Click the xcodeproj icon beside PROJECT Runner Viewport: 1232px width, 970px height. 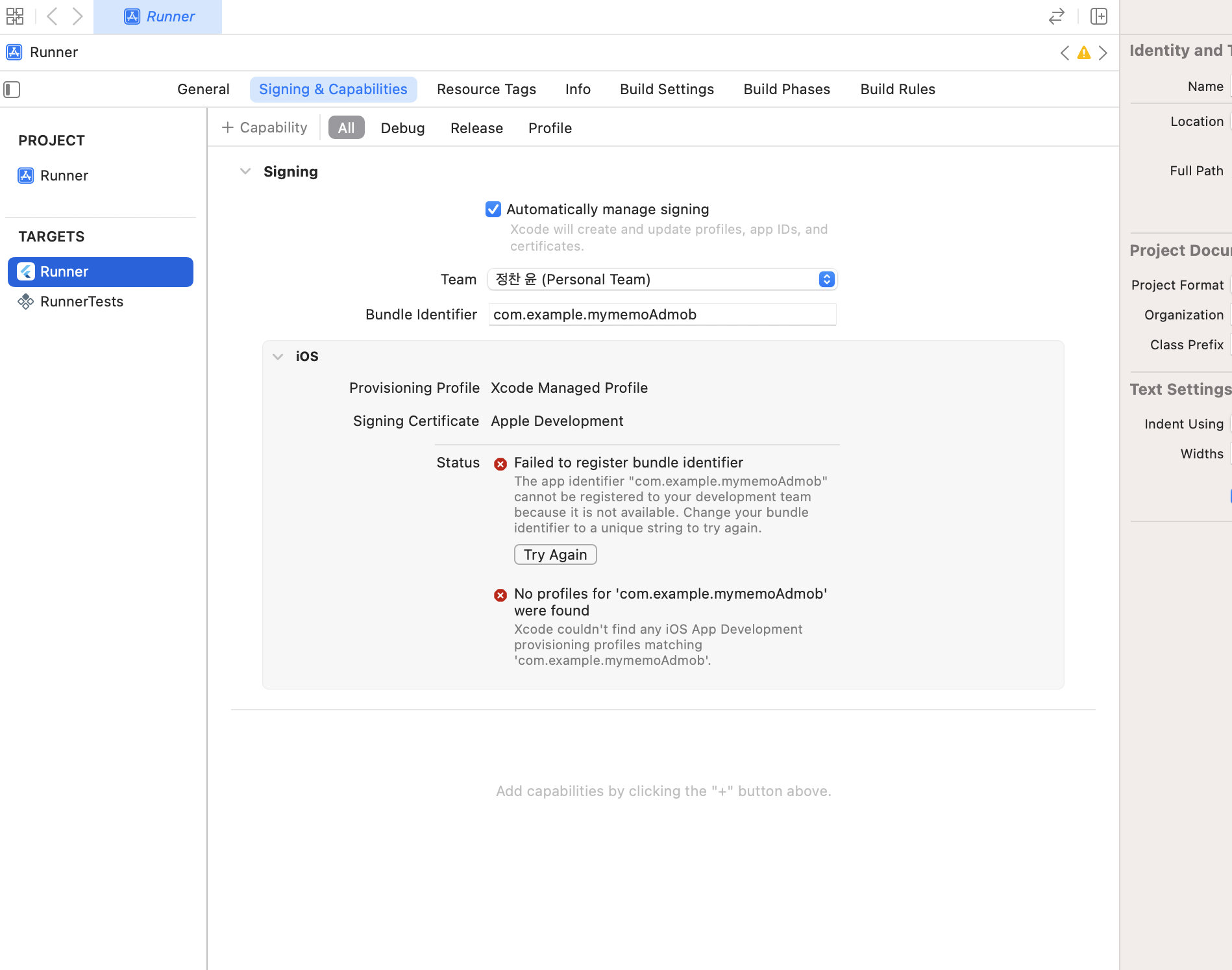[26, 175]
